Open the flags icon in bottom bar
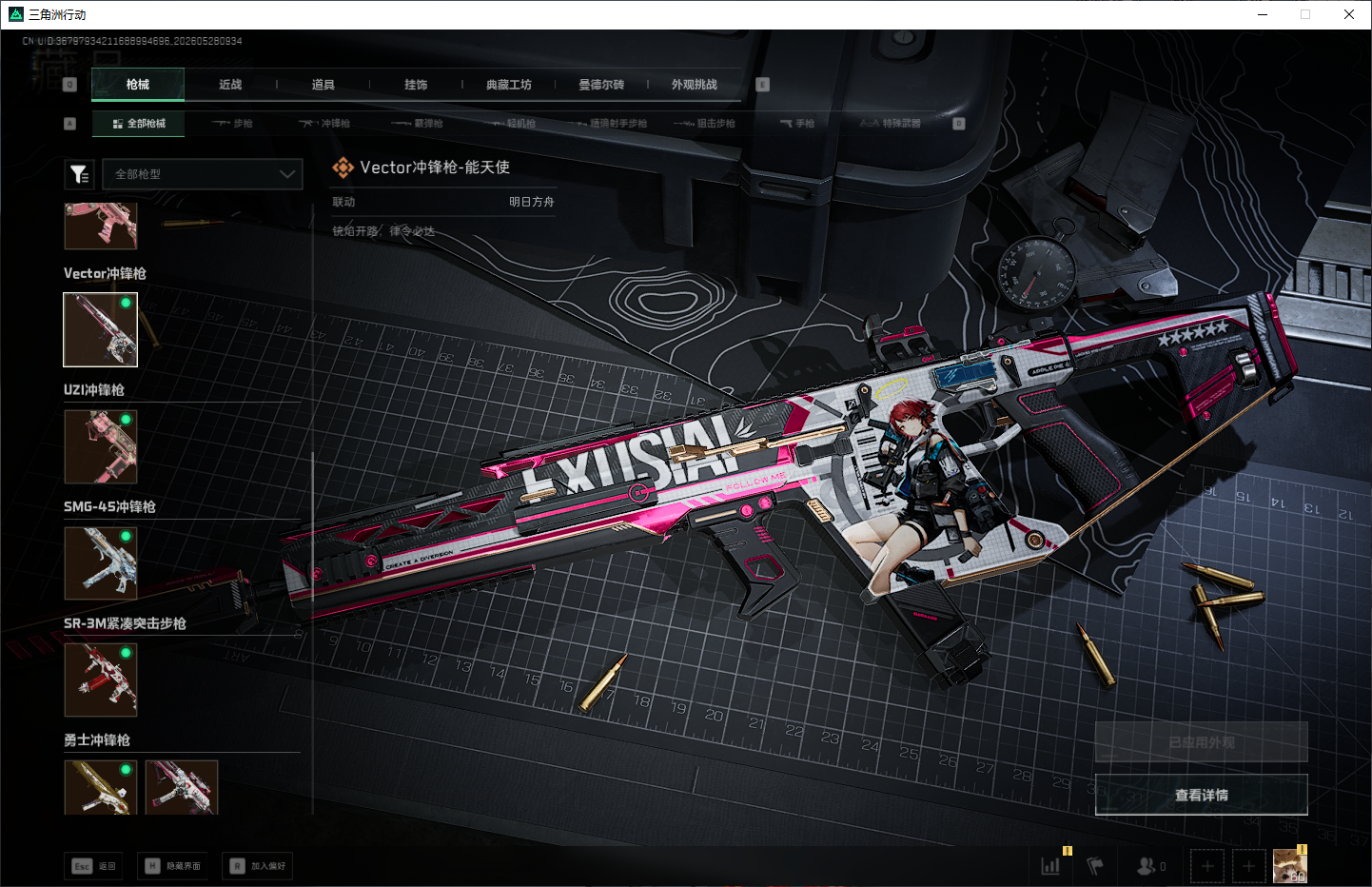Viewport: 1372px width, 887px height. [1095, 866]
